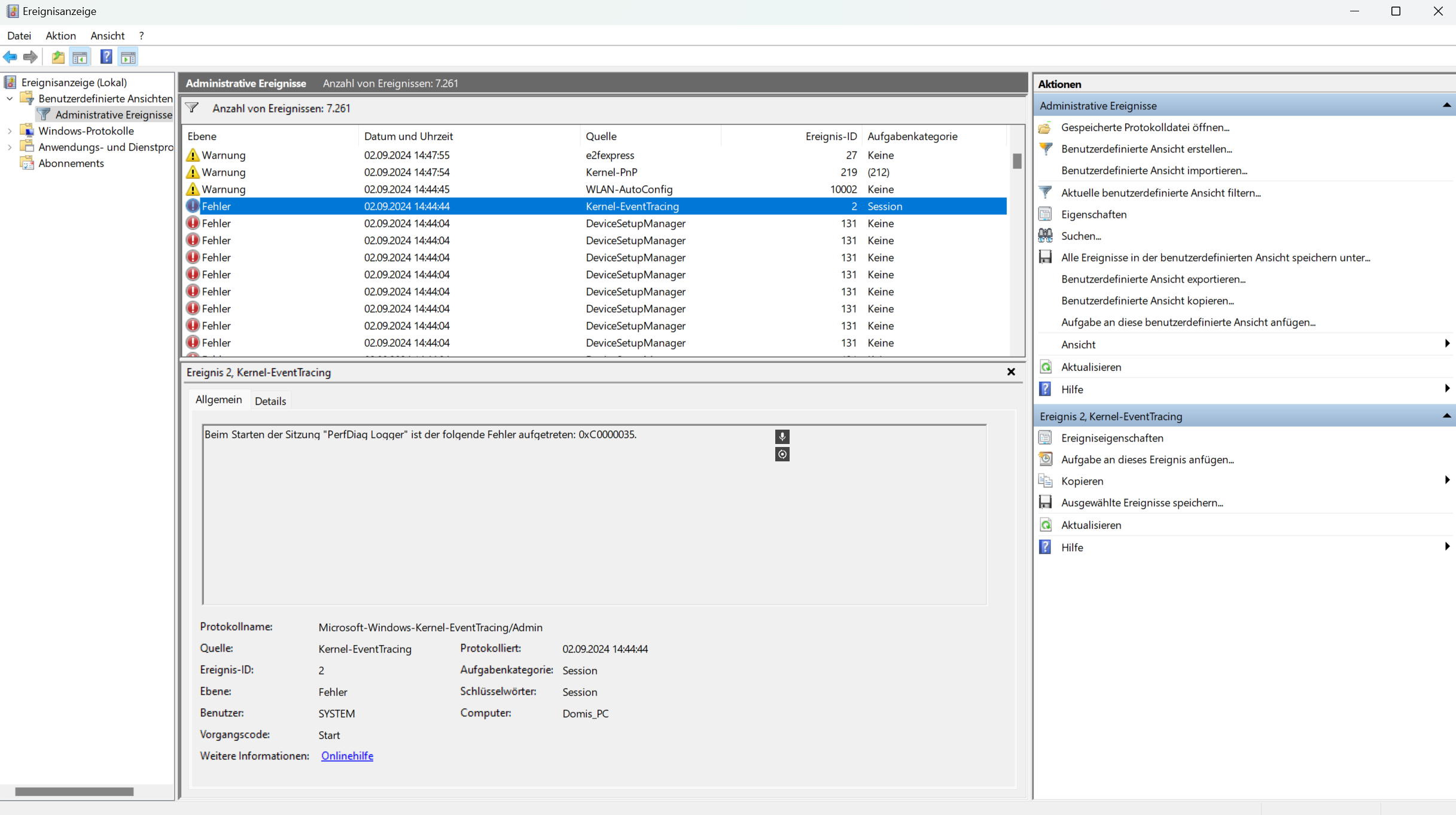Open the Kopieren submenu arrow
Image resolution: width=1456 pixels, height=815 pixels.
click(1446, 481)
